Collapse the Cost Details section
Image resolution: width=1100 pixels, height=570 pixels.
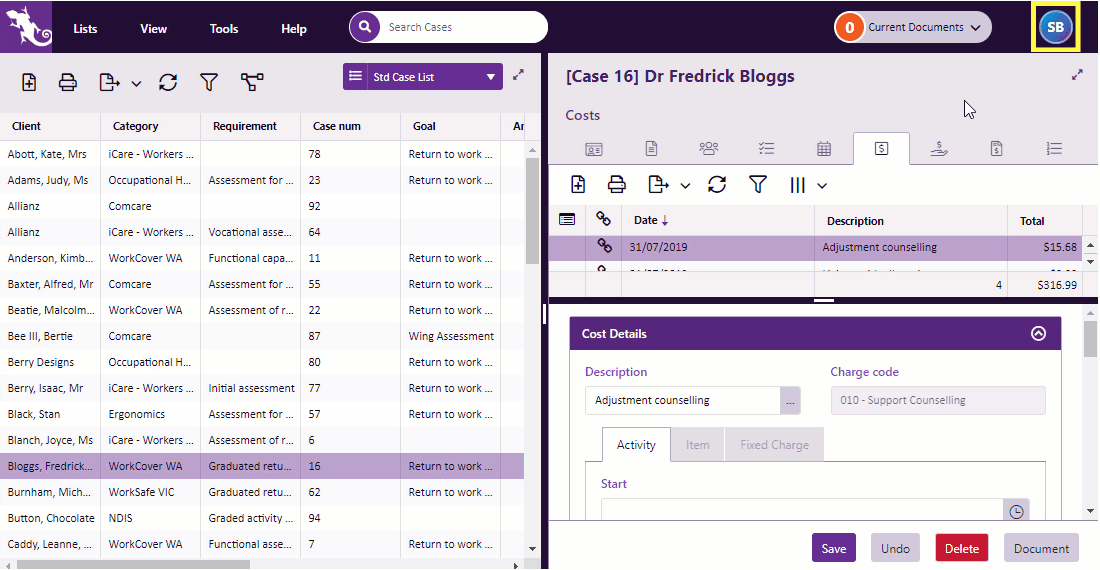pos(1038,334)
